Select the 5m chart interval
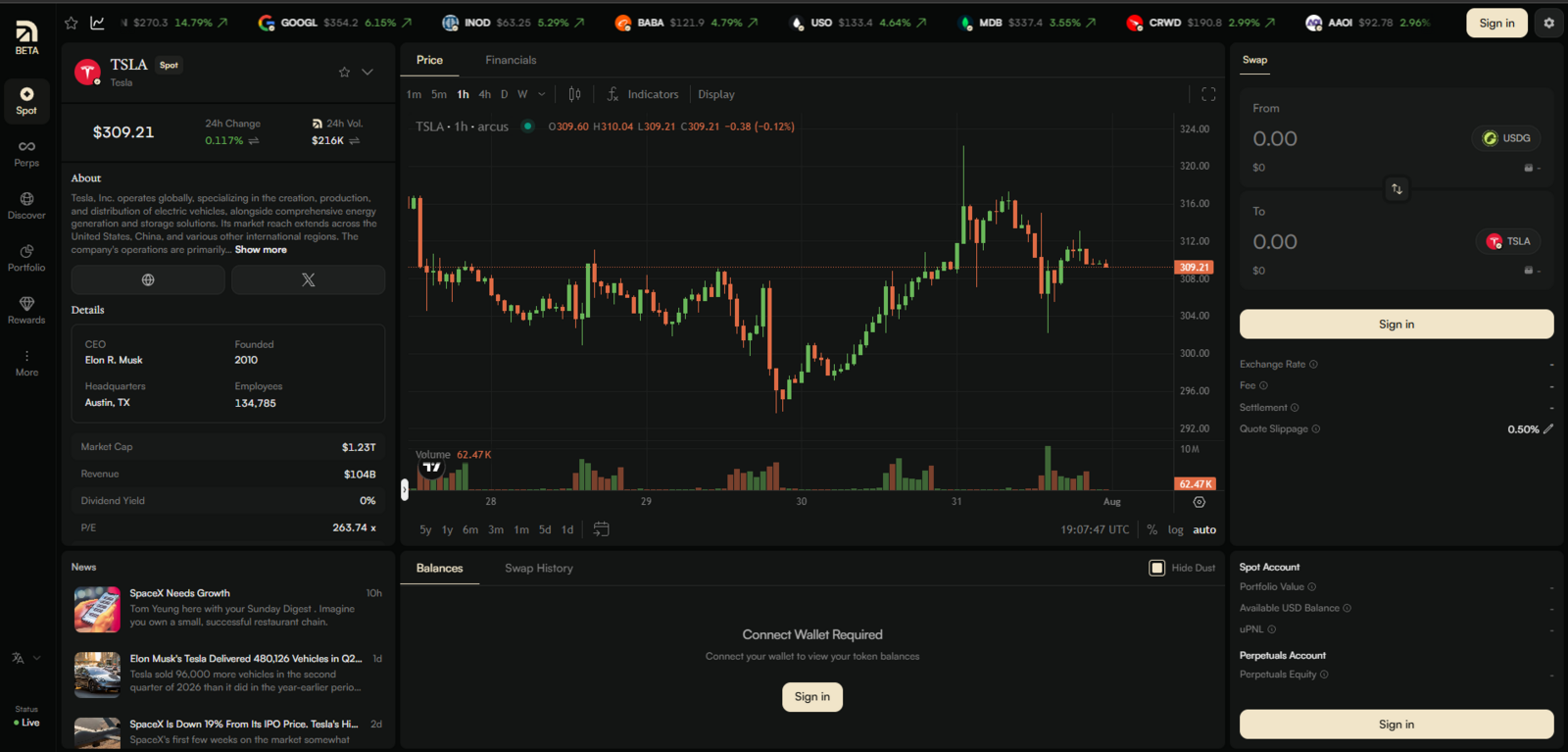Viewport: 1568px width, 752px height. click(439, 94)
